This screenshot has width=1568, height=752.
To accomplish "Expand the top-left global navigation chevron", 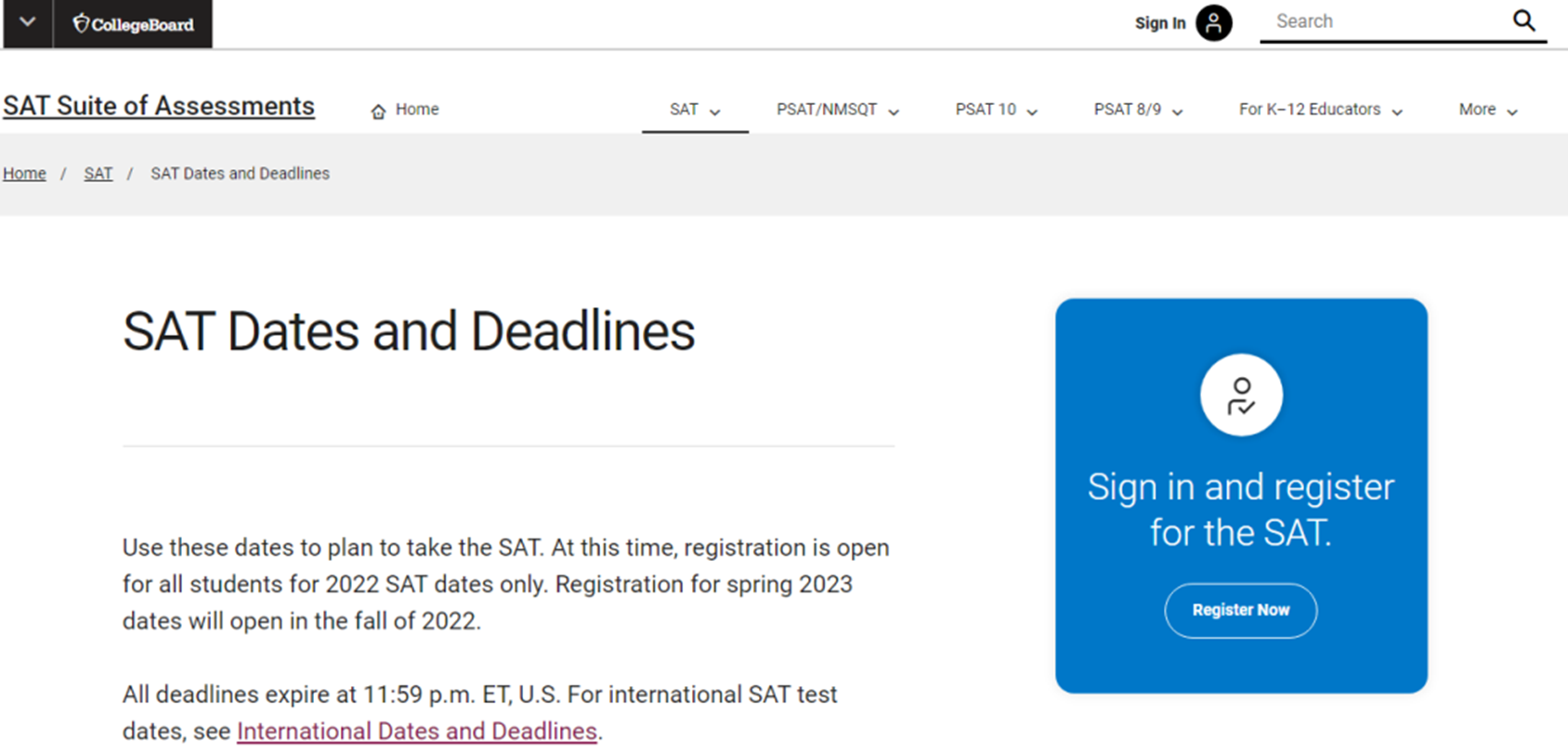I will (28, 22).
